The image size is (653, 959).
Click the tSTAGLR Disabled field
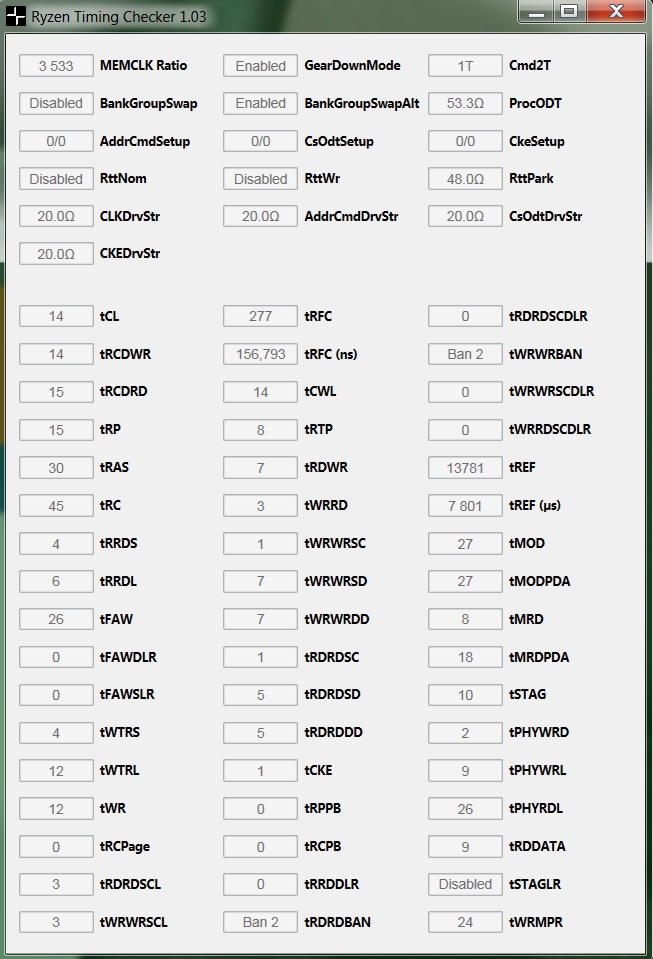[465, 884]
